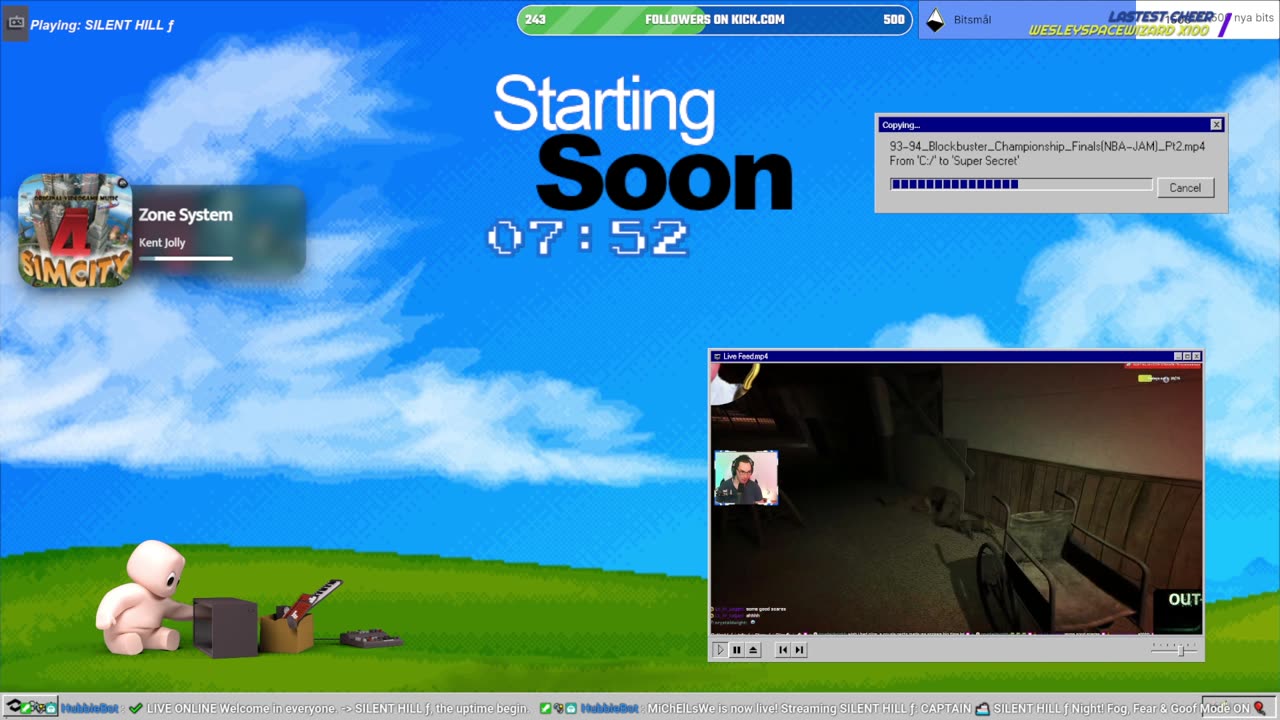This screenshot has height=720, width=1280.
Task: Click the SimCity 4 album art
Action: (75, 230)
